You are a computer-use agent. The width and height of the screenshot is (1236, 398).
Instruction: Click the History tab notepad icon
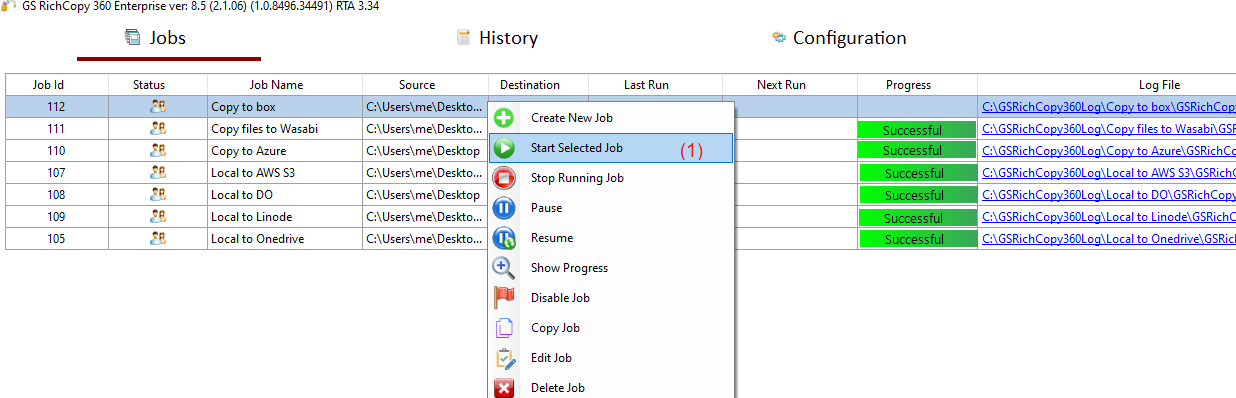click(463, 38)
